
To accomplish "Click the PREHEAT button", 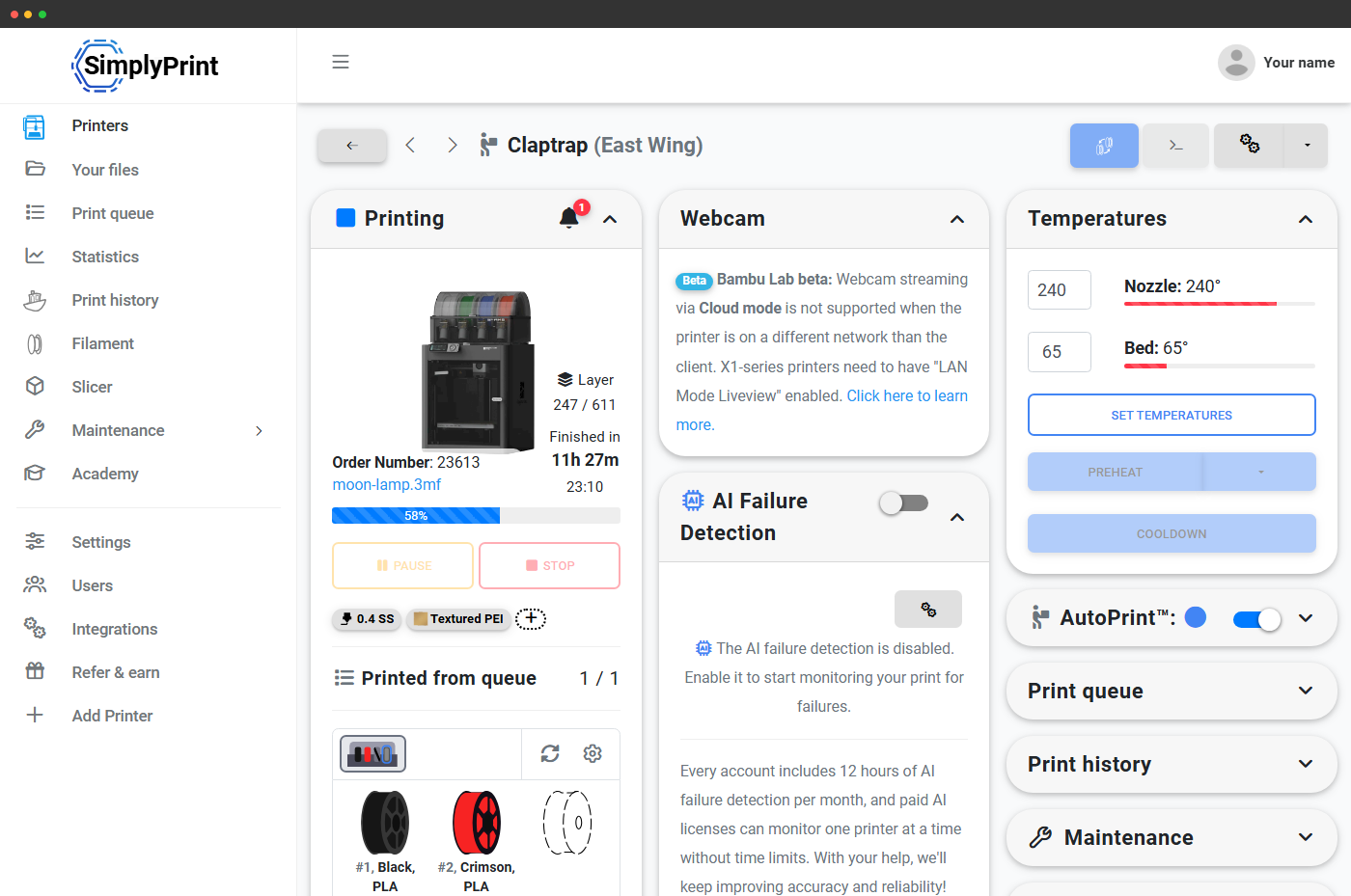I will pos(1115,472).
